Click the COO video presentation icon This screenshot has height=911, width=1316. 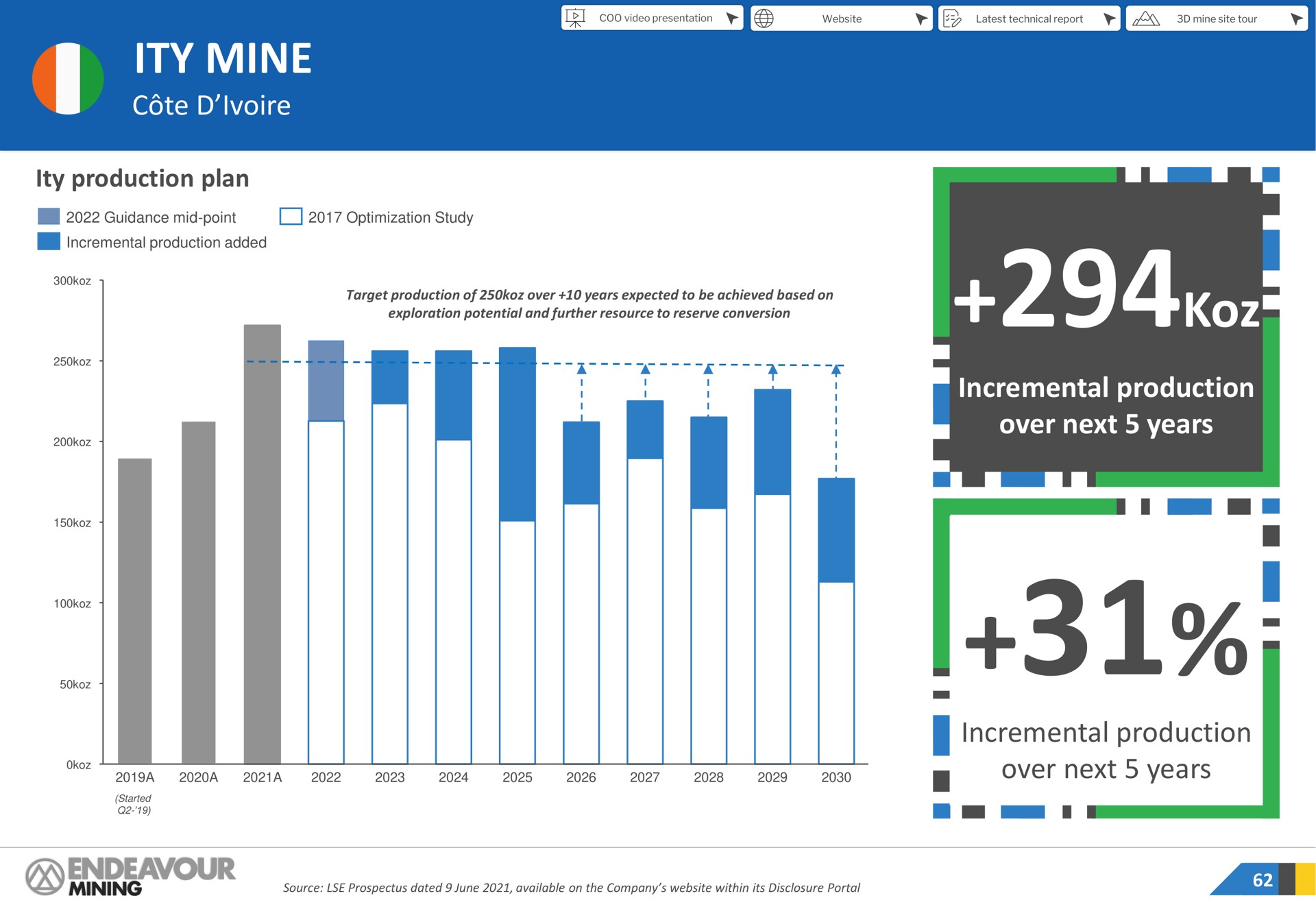[582, 16]
